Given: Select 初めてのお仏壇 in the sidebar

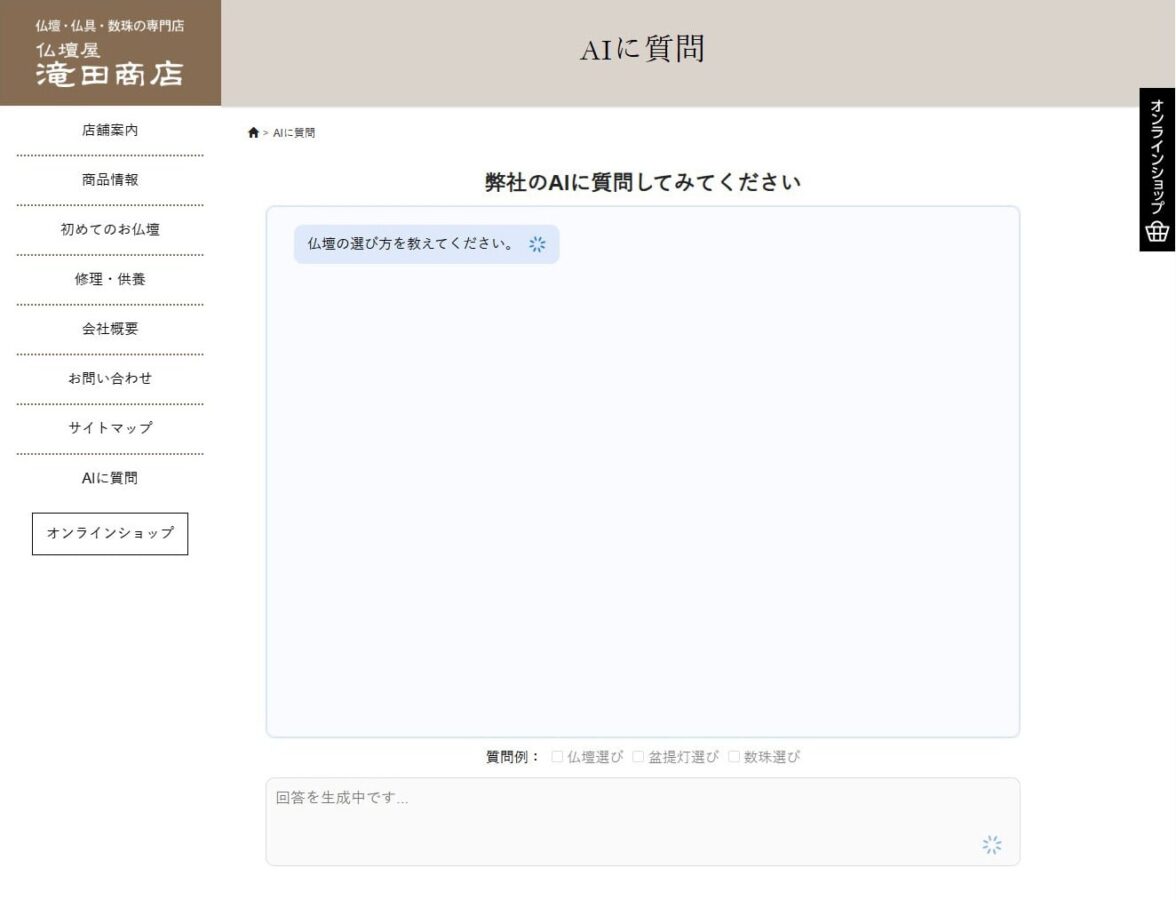Looking at the screenshot, I should coord(108,229).
